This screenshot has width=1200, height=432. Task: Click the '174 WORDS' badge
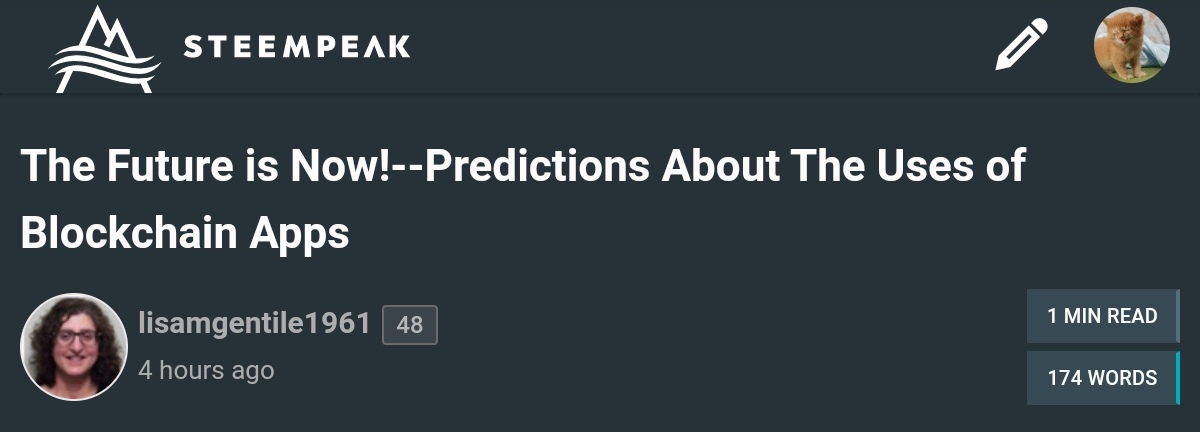pyautogui.click(x=1102, y=378)
